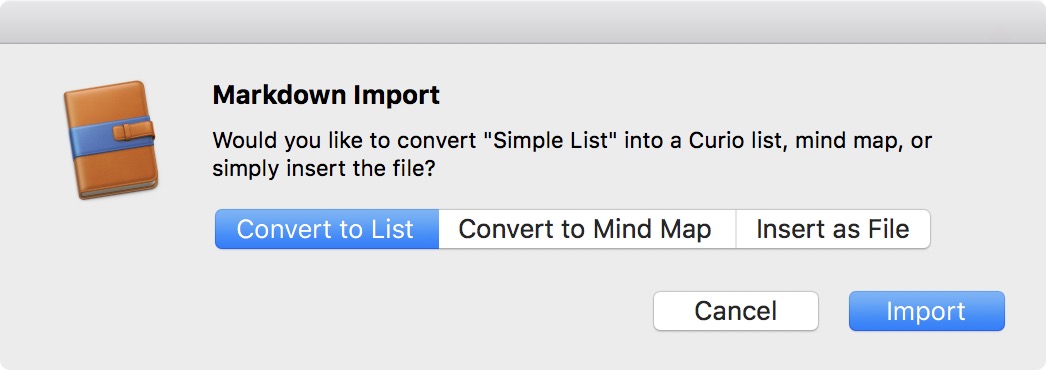Screen dimensions: 1046x370
Task: Click the dialog's gray title bar strip
Action: [x=523, y=22]
